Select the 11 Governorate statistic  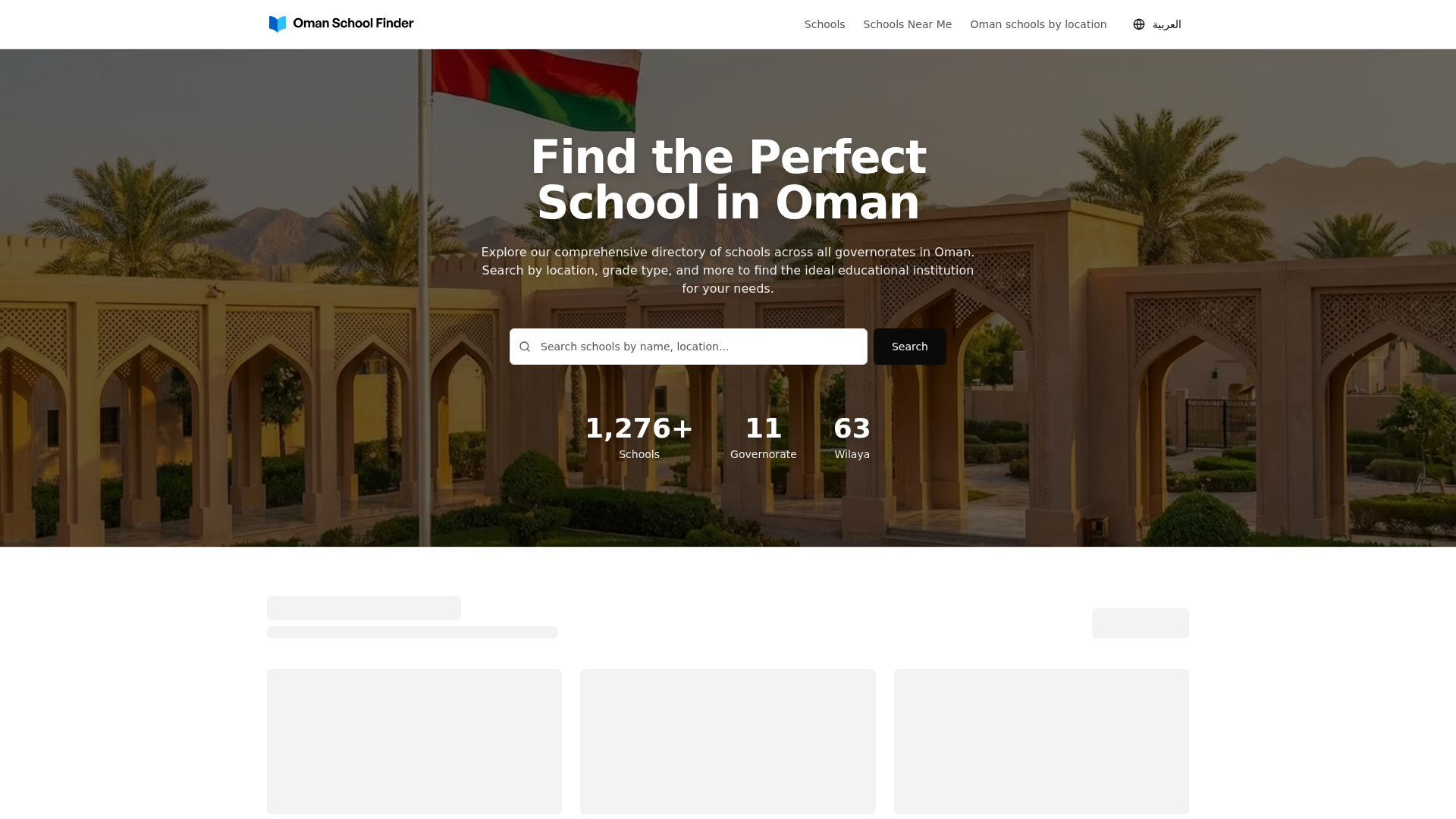pos(763,438)
